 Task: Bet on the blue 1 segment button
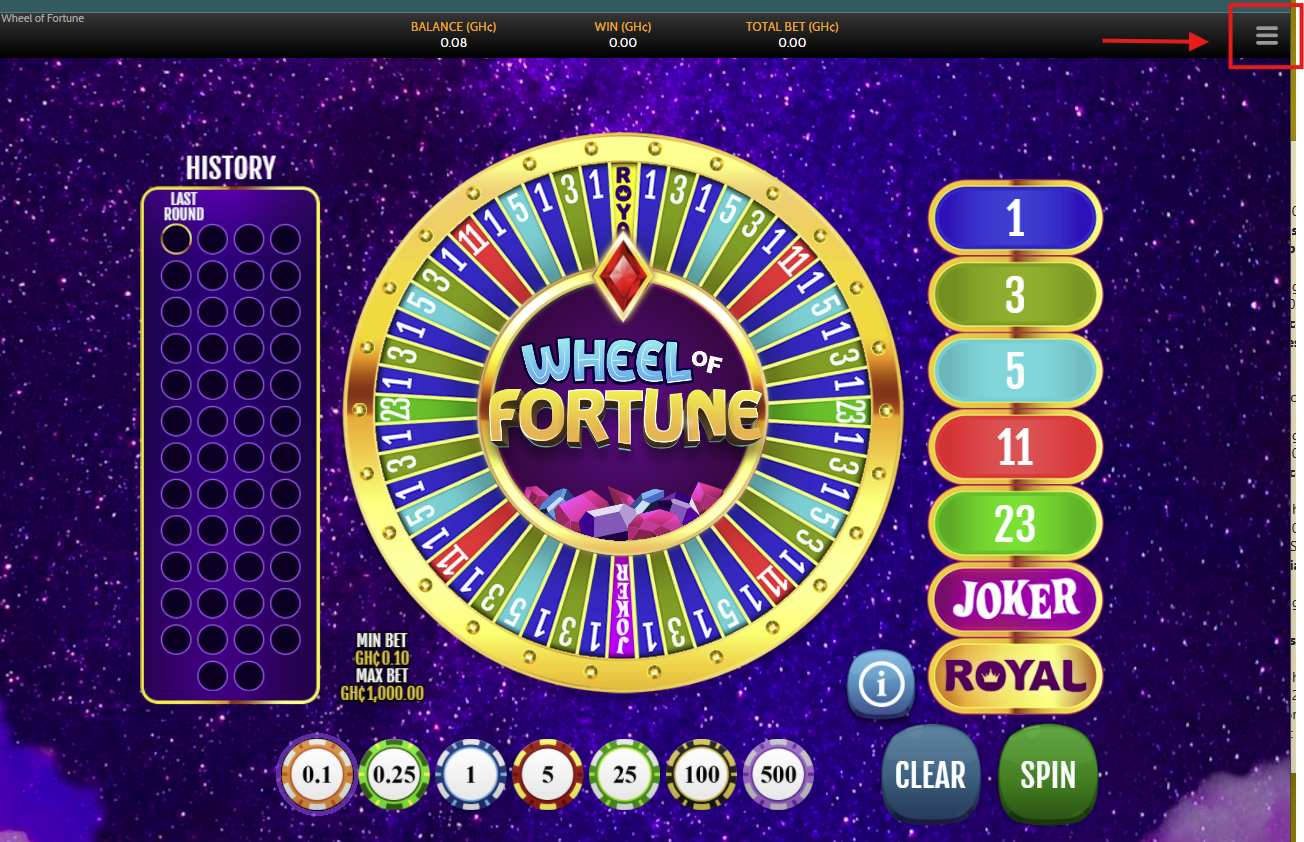[1015, 218]
